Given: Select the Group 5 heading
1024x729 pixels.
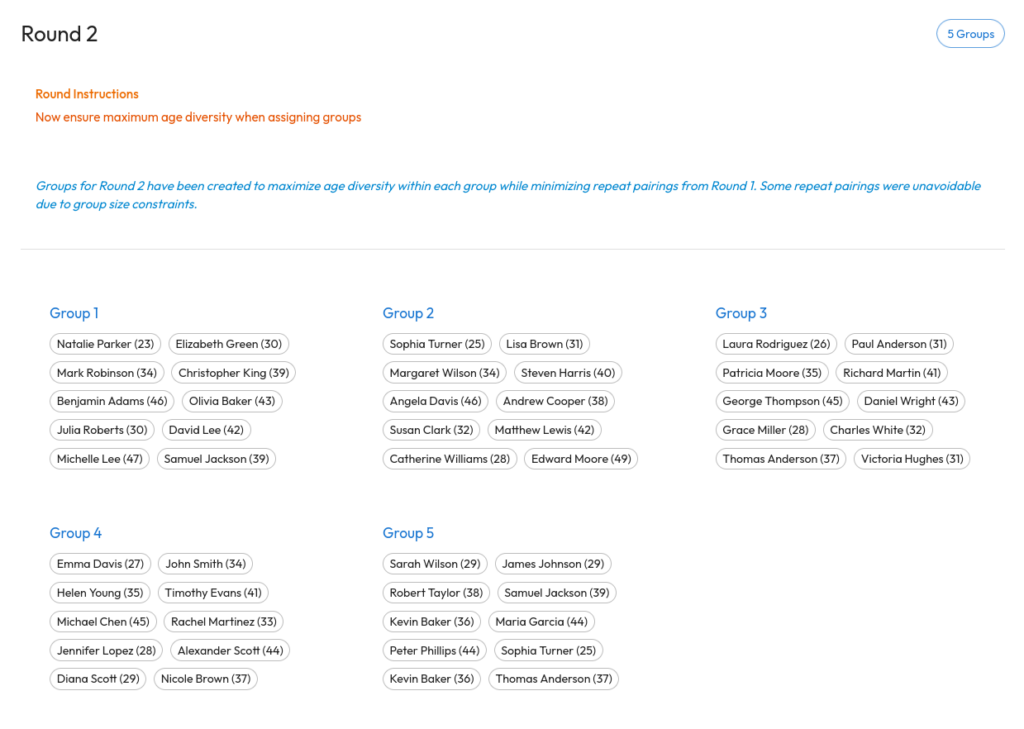Looking at the screenshot, I should [408, 533].
